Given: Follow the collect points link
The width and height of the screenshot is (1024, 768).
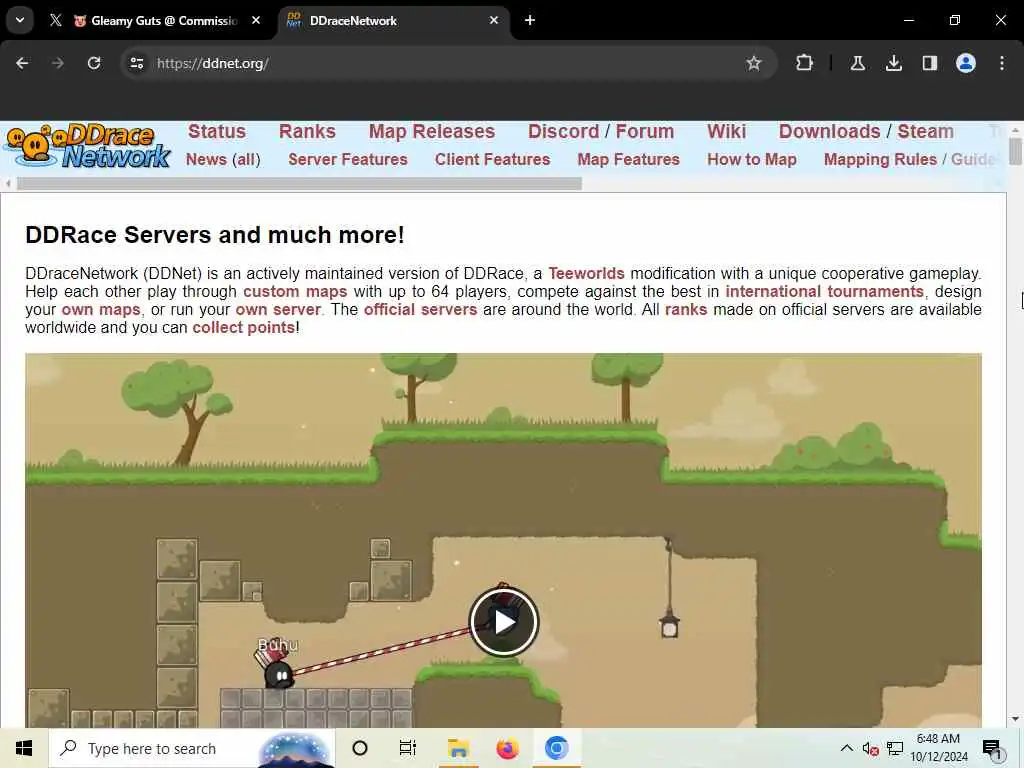Looking at the screenshot, I should (x=244, y=327).
